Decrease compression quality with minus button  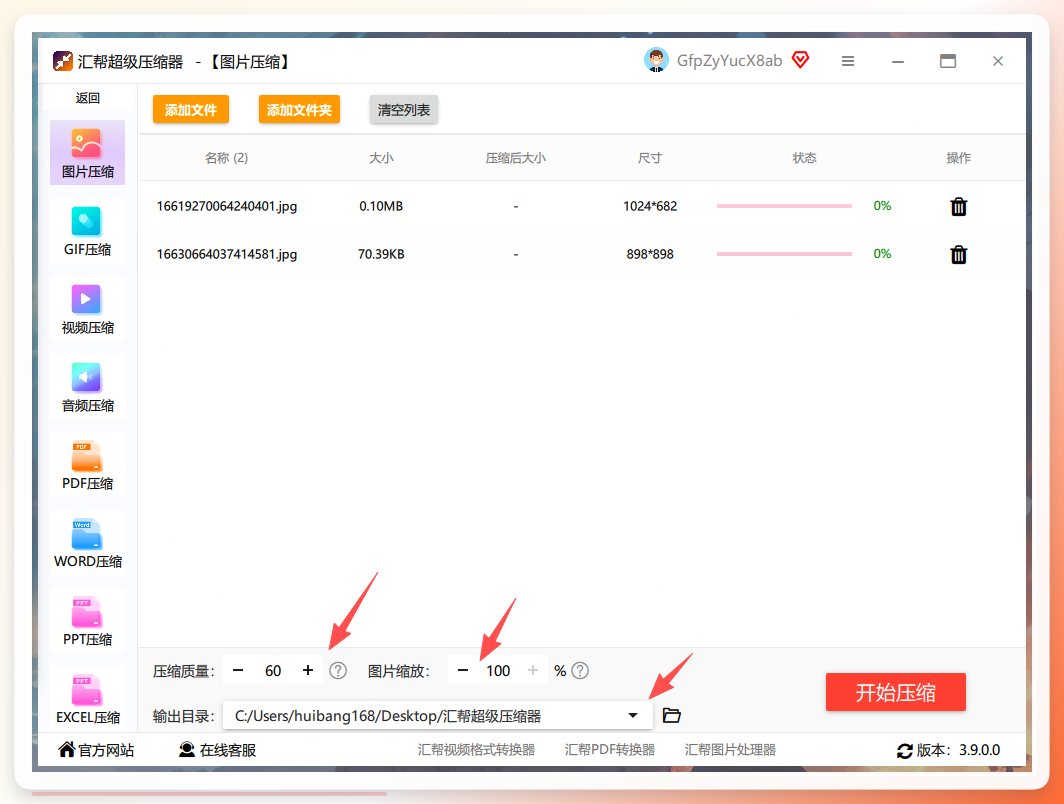pyautogui.click(x=238, y=670)
